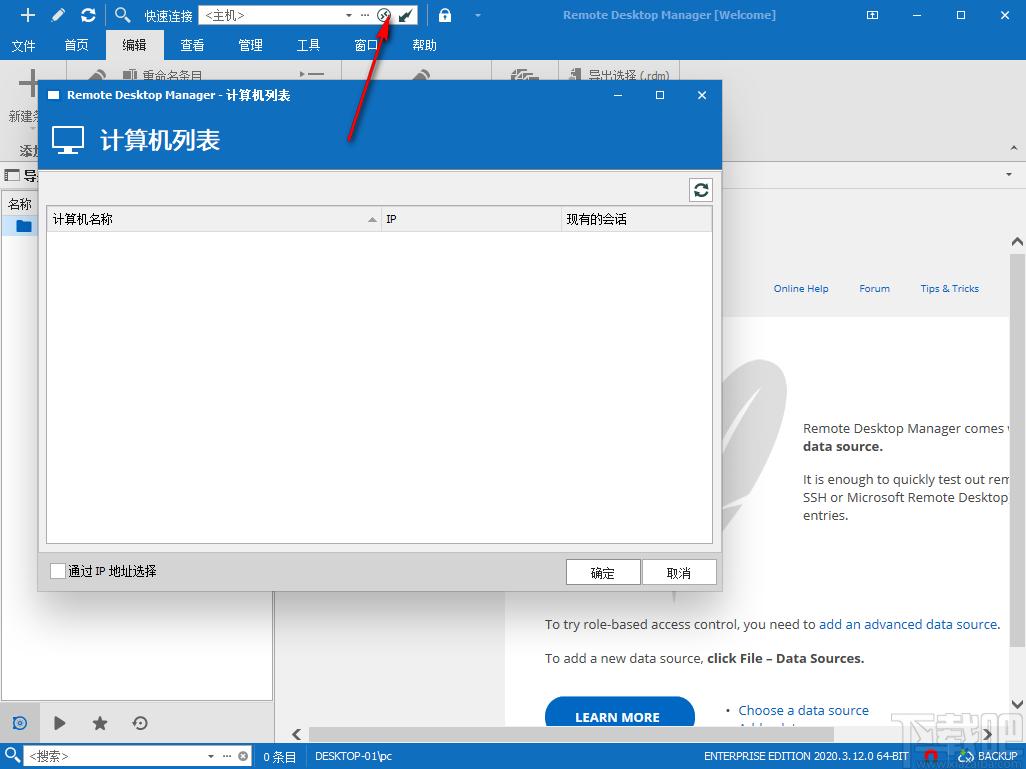
Task: Sort by 计算机名称 column header
Action: pos(214,219)
